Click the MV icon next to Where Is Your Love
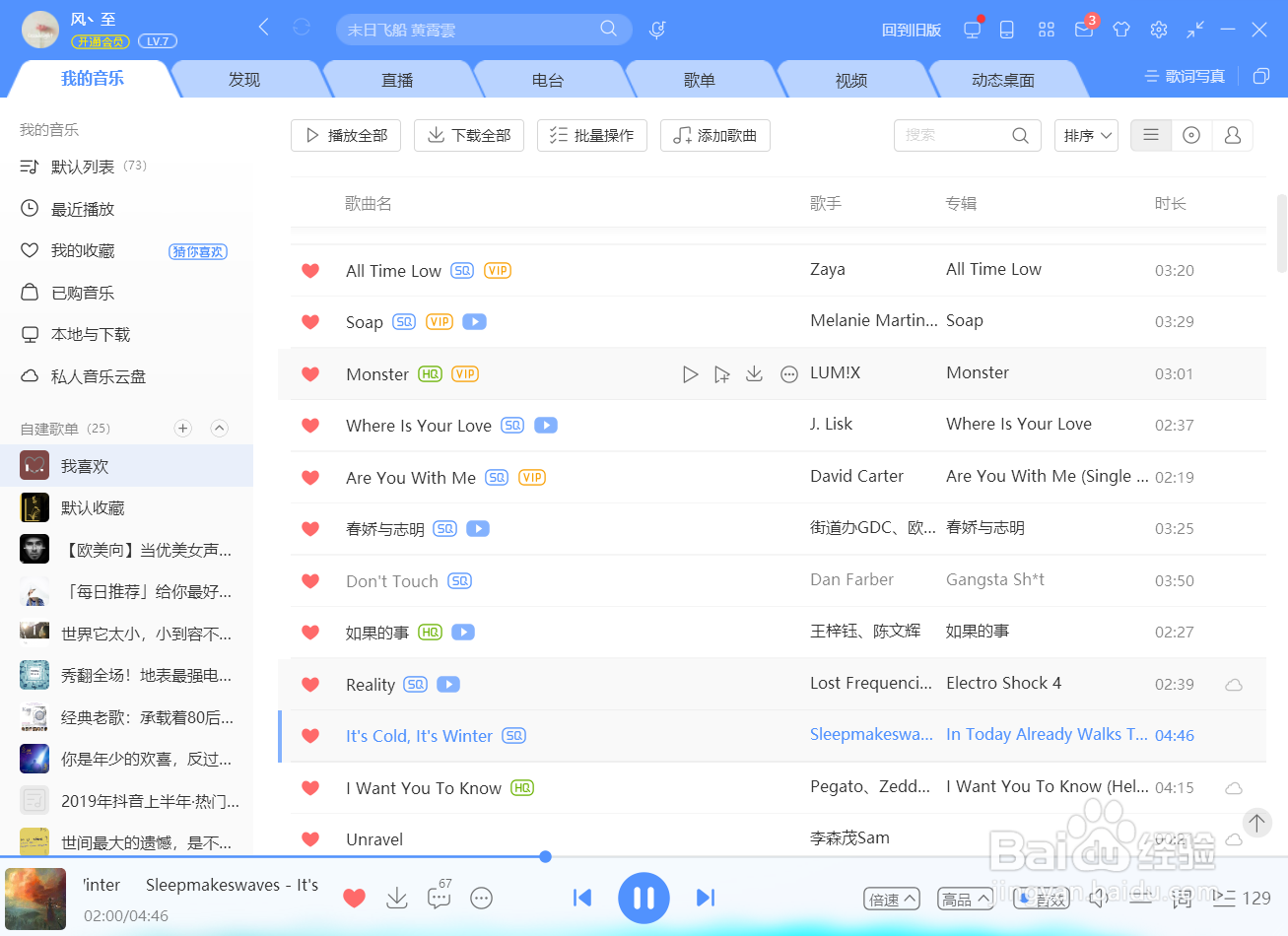 click(546, 426)
